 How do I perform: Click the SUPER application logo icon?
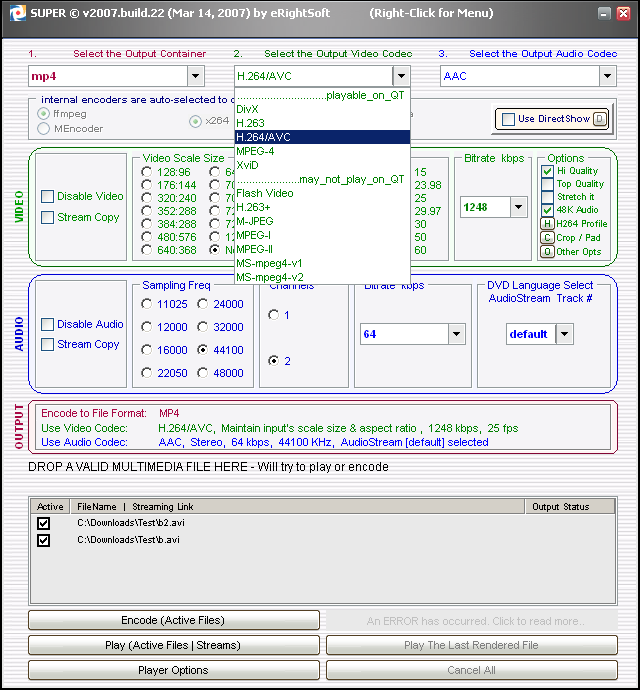pos(18,13)
